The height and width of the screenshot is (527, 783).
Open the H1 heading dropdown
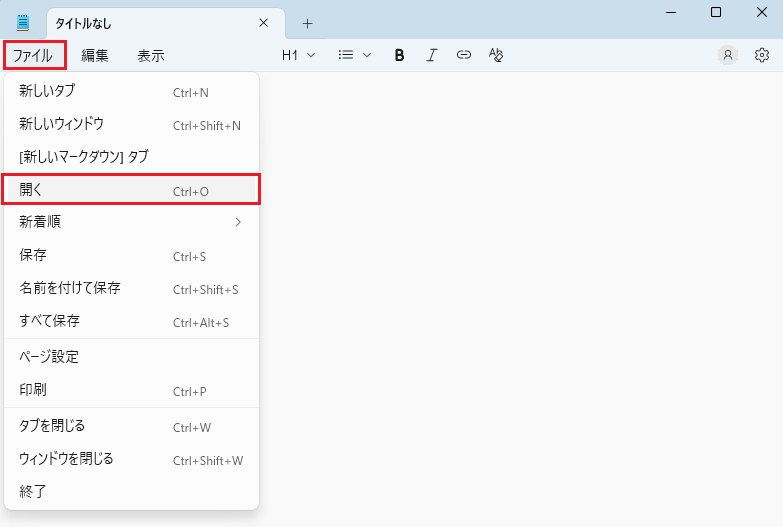pos(298,56)
